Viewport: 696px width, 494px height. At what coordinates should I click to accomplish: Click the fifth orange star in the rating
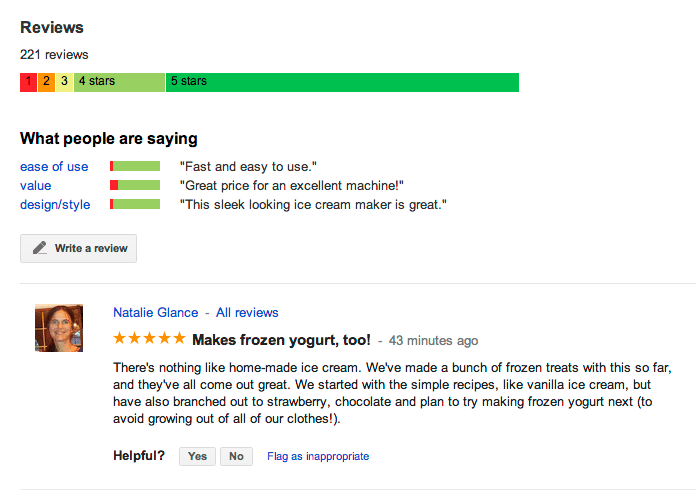(x=179, y=338)
